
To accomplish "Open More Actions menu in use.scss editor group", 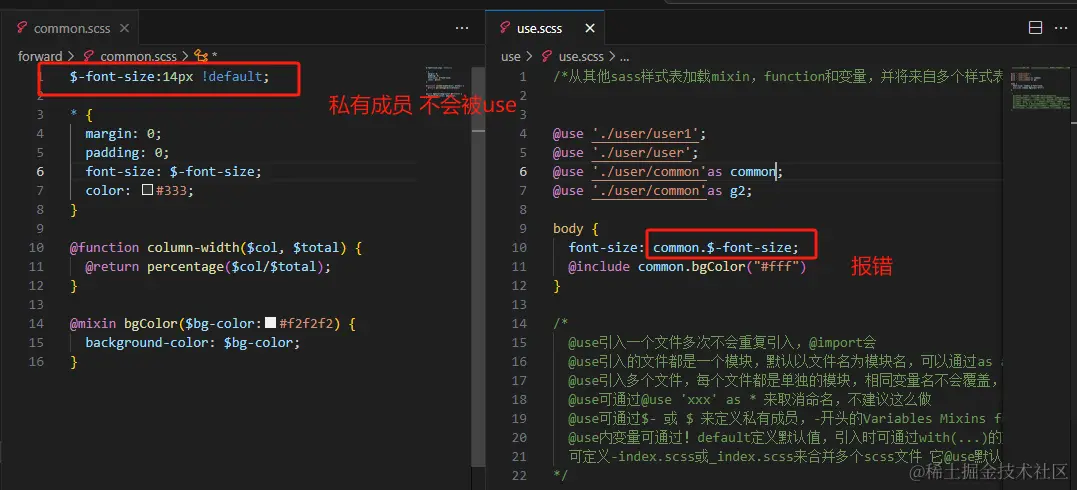I will point(1061,28).
